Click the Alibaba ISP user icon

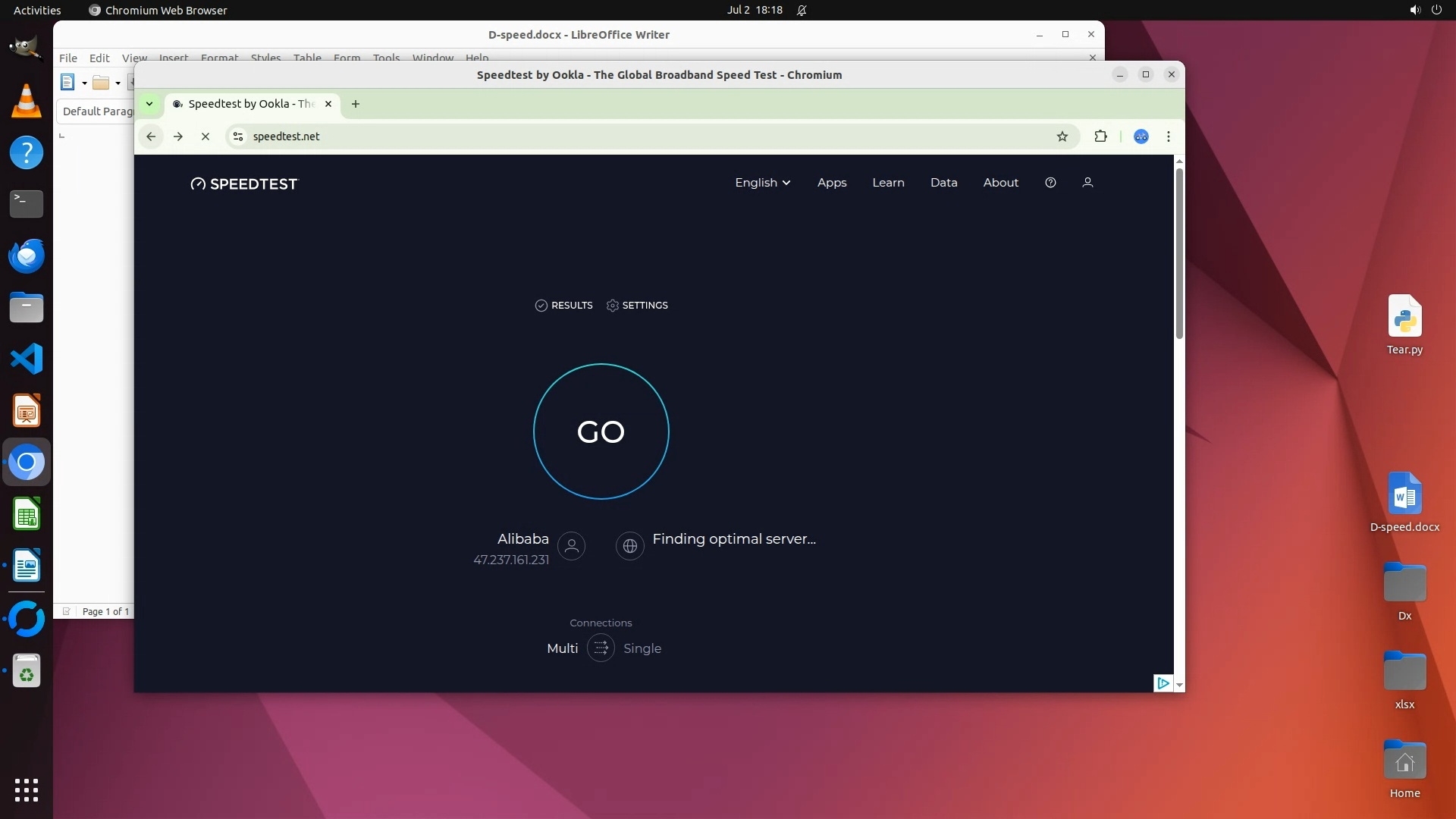tap(571, 546)
